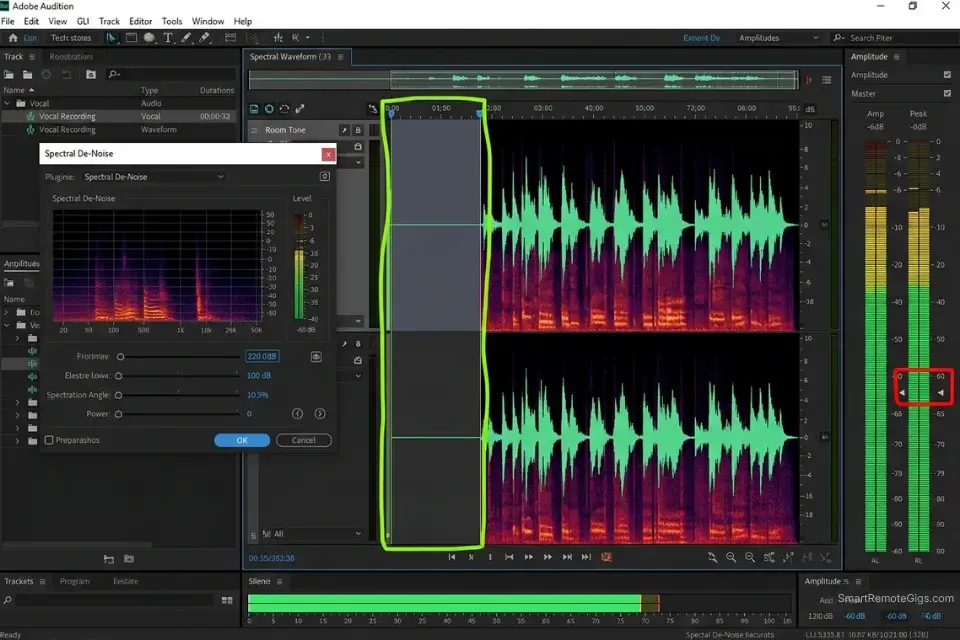The image size is (960, 640).
Task: Click the mixer levels icon in top toolbar
Action: coord(278,38)
